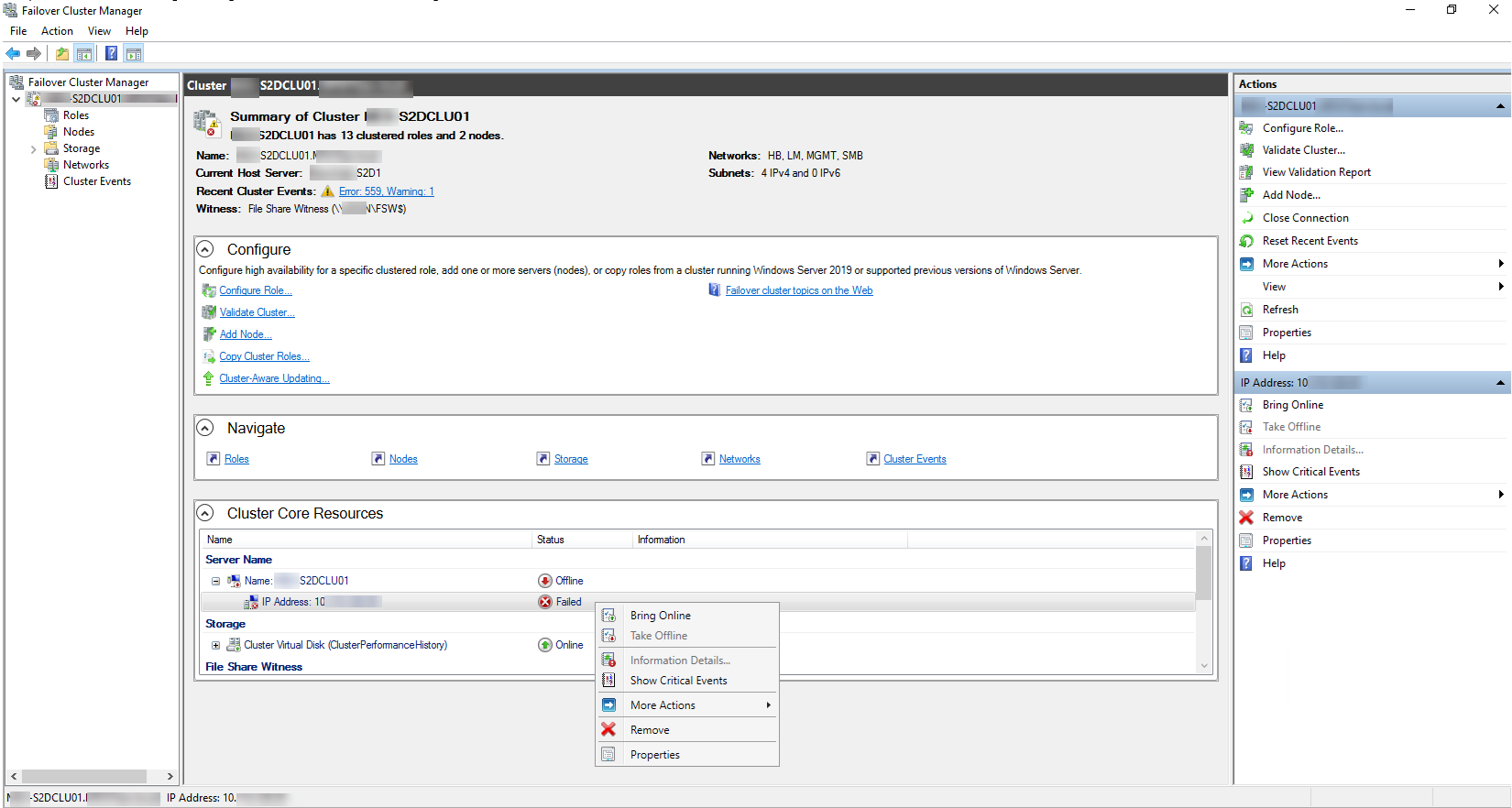Go to Roles via Navigate link
The height and width of the screenshot is (808, 1512).
236,459
